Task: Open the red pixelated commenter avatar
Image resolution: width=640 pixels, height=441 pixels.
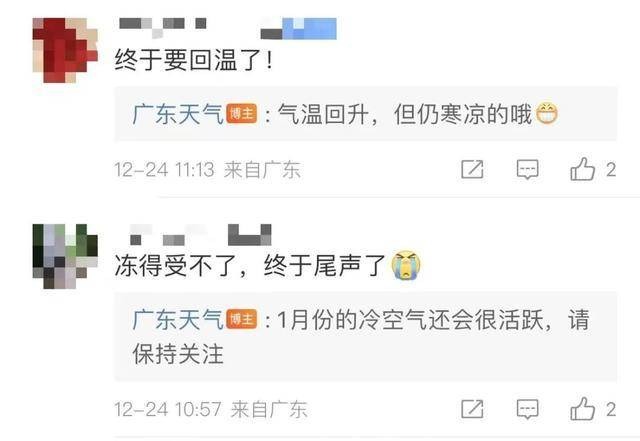Action: click(x=65, y=50)
